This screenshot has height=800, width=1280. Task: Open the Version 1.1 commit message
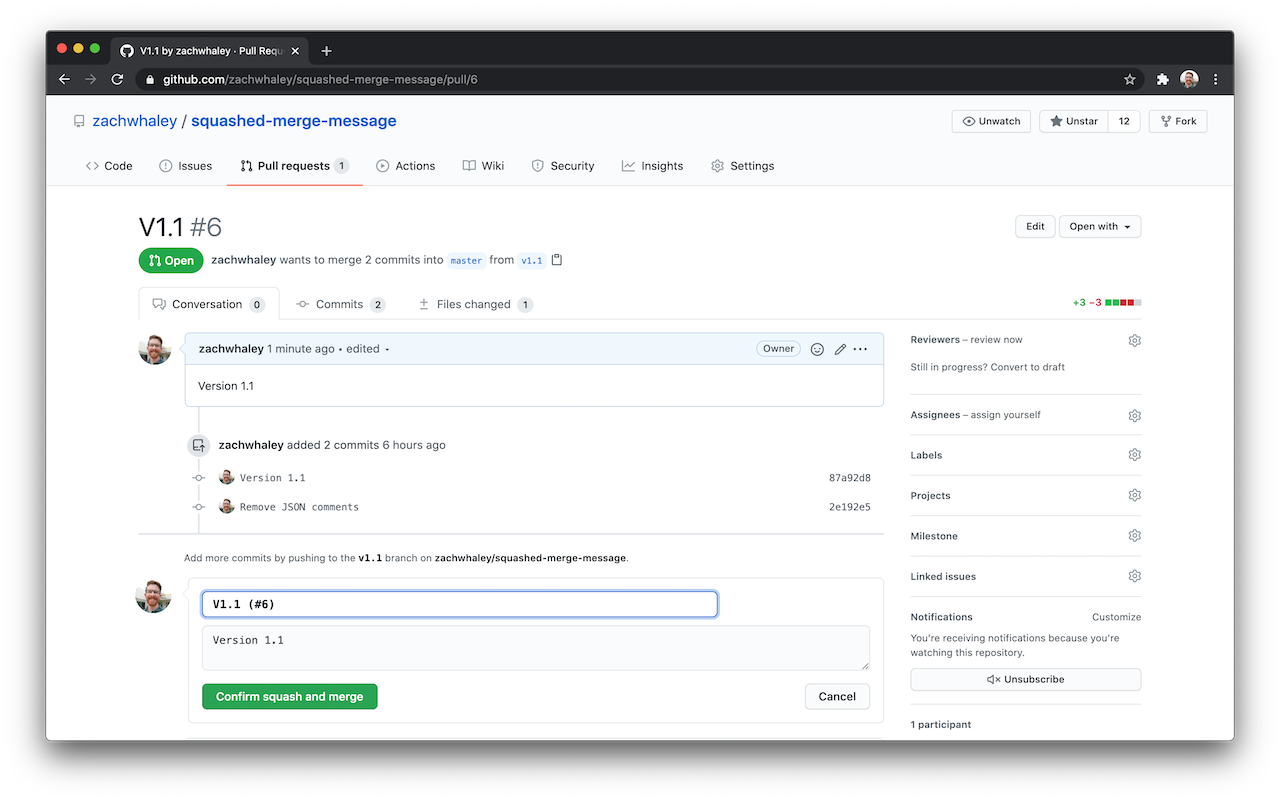pos(273,478)
